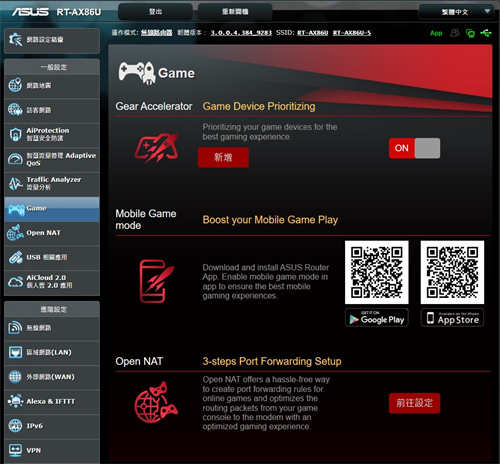Image resolution: width=500 pixels, height=464 pixels.
Task: Click the firmware version 3.0.0.4.384_9283 link
Action: point(241,33)
